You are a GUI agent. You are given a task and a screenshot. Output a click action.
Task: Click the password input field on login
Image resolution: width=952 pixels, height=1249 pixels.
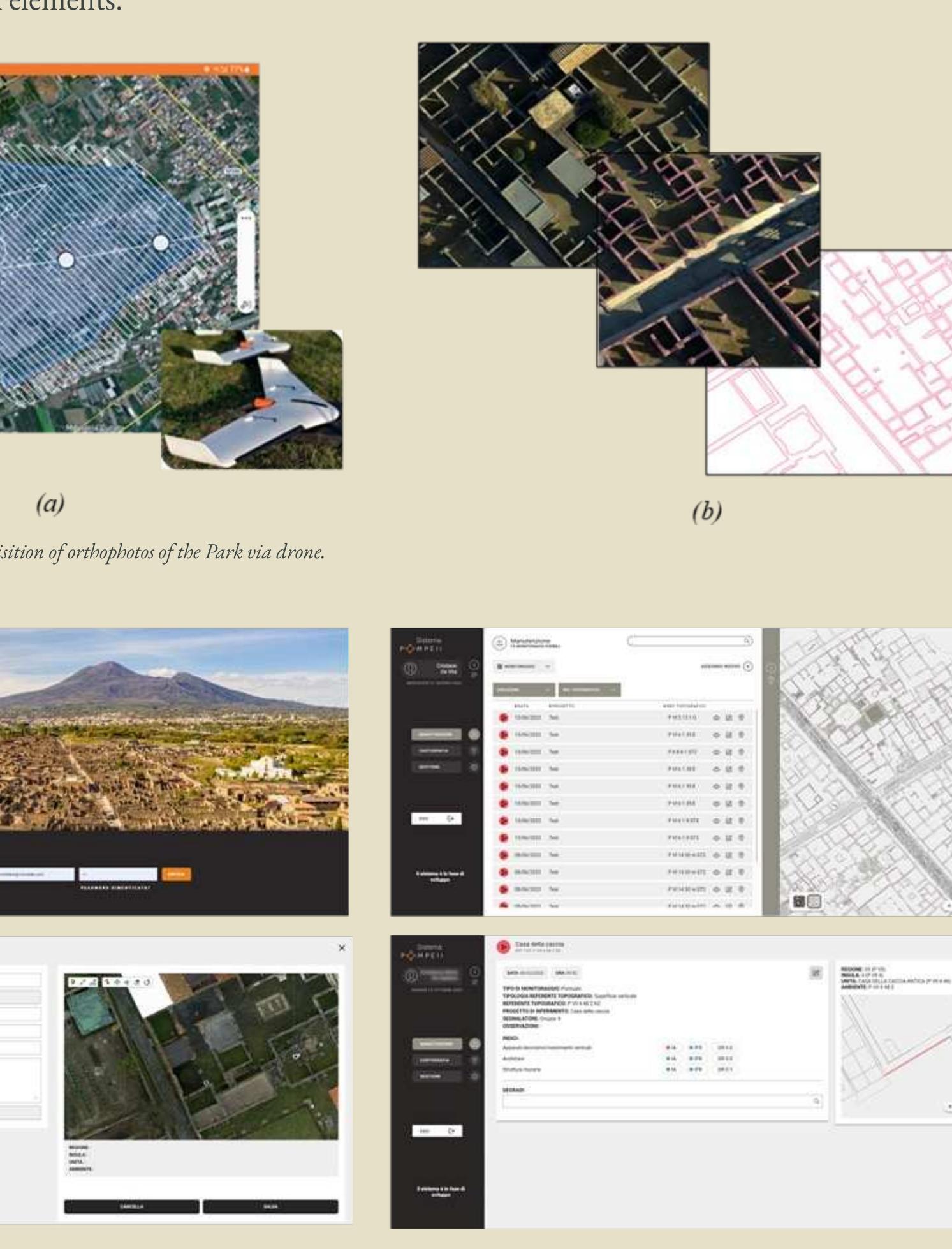118,874
